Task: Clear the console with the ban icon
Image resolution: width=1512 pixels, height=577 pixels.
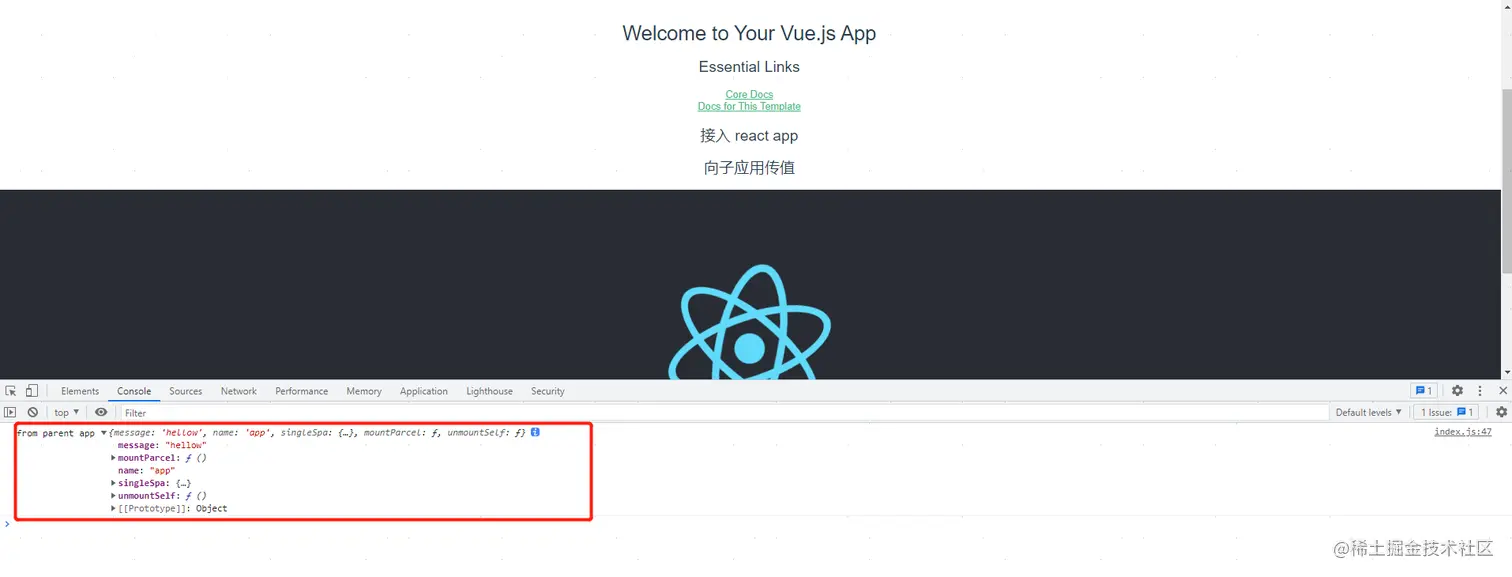Action: [33, 412]
